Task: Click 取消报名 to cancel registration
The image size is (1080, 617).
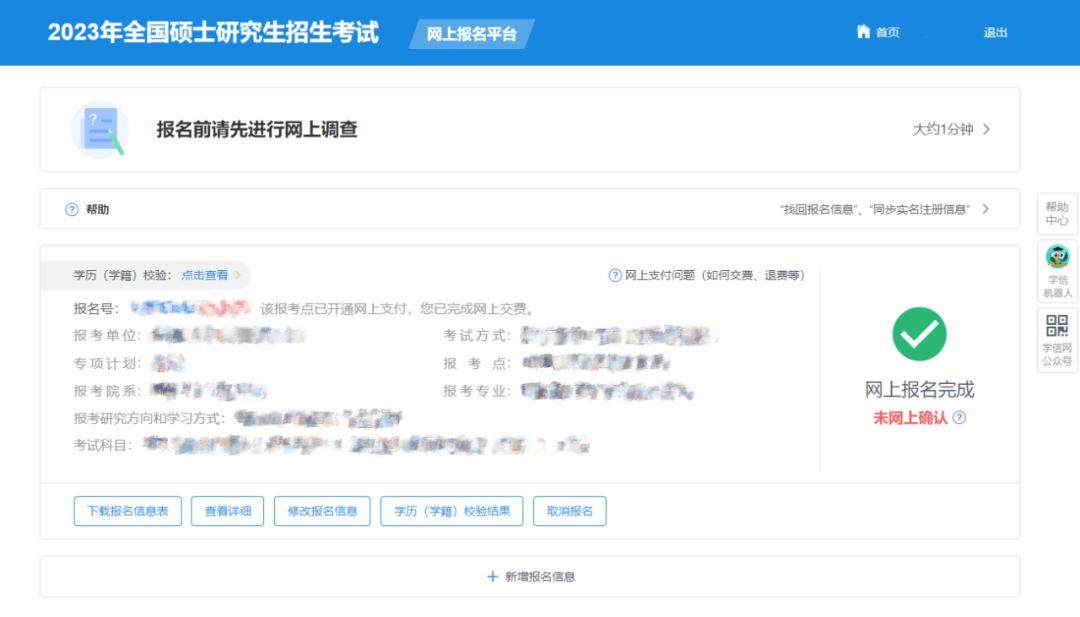Action: point(569,511)
